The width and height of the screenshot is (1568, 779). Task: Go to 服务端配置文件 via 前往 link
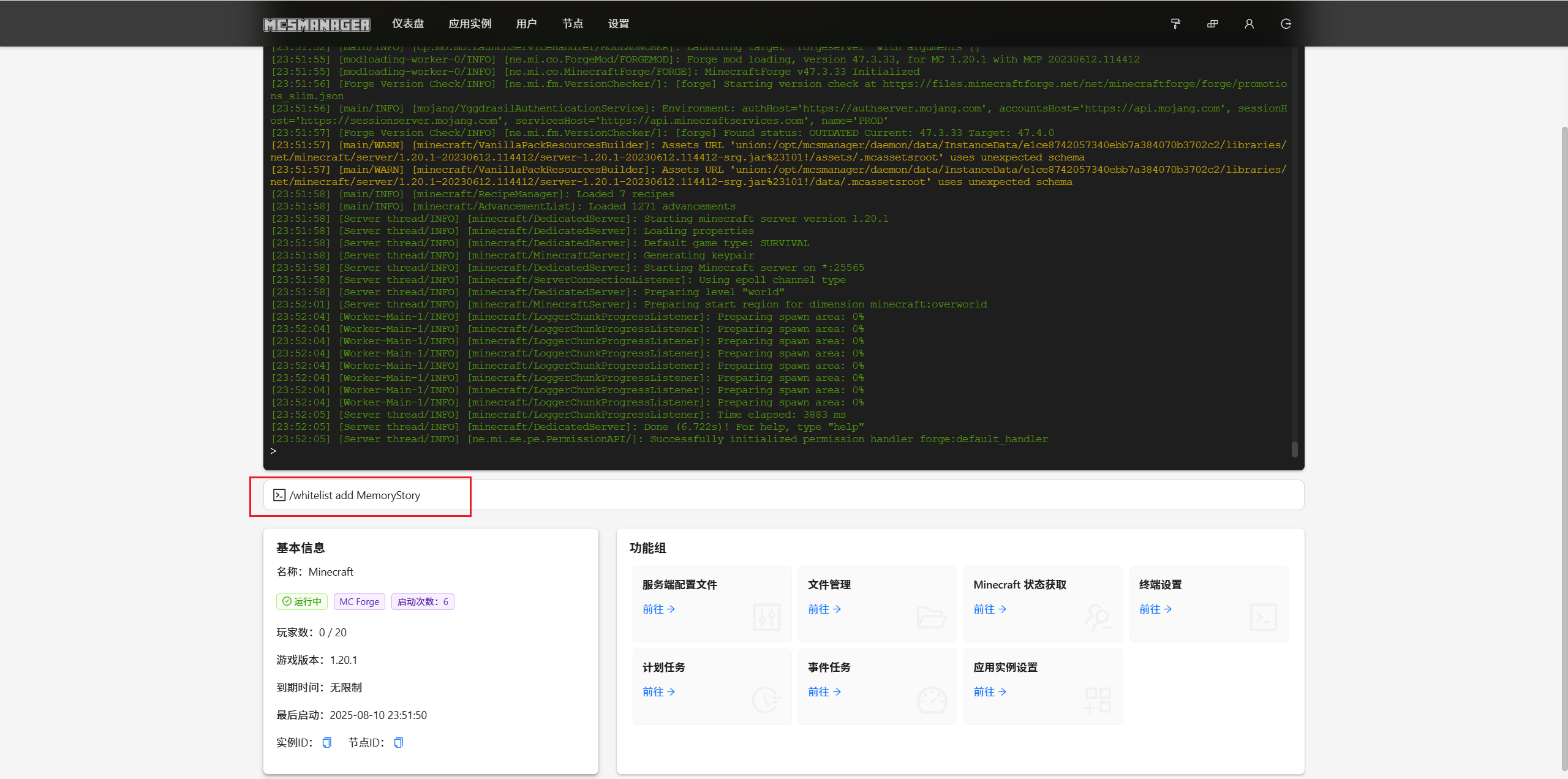(x=659, y=609)
